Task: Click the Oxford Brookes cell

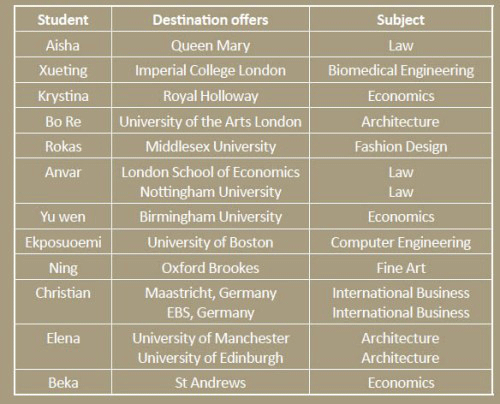Action: click(210, 268)
